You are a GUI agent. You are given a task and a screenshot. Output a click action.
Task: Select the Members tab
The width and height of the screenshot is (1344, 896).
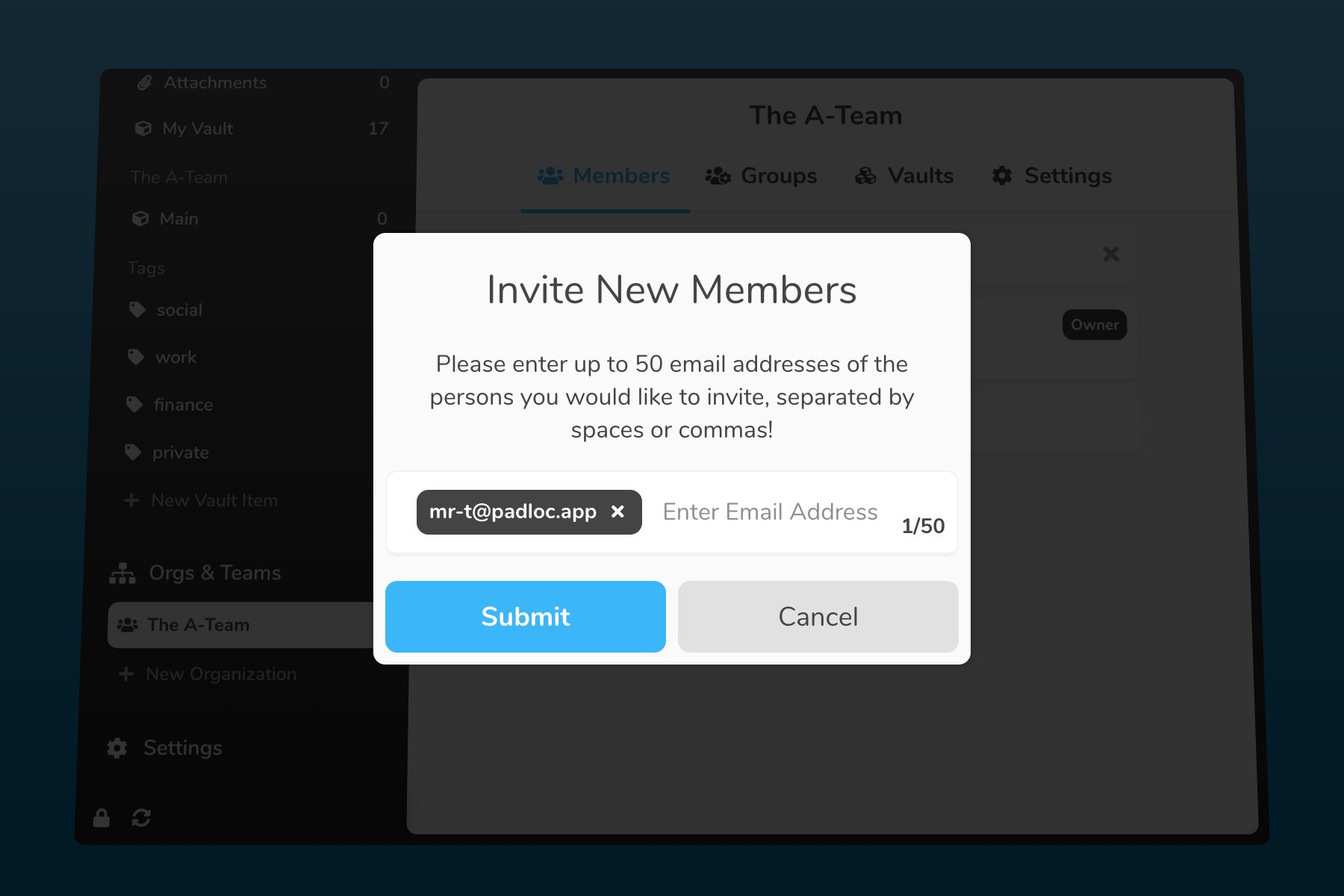click(x=604, y=176)
